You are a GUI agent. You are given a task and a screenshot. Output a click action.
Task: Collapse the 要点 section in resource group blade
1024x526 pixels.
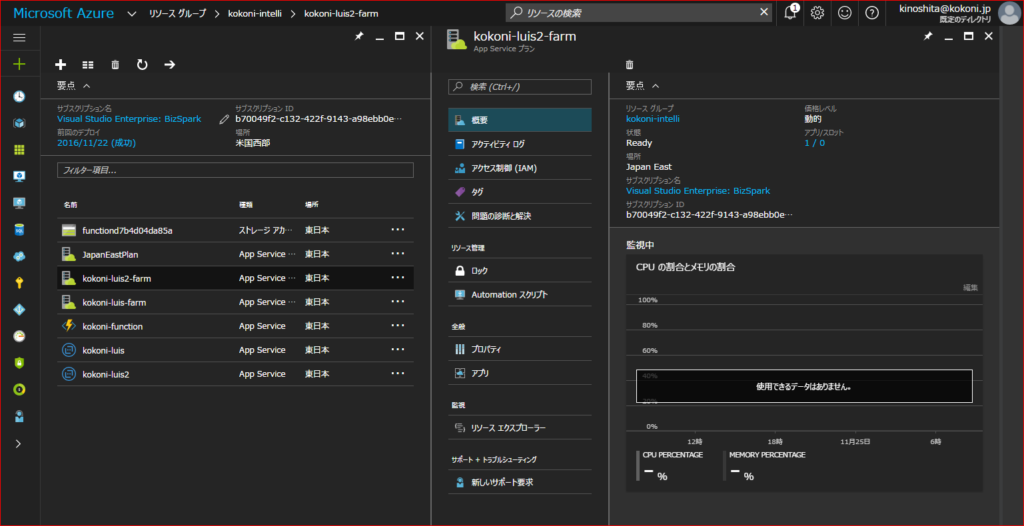pos(86,87)
